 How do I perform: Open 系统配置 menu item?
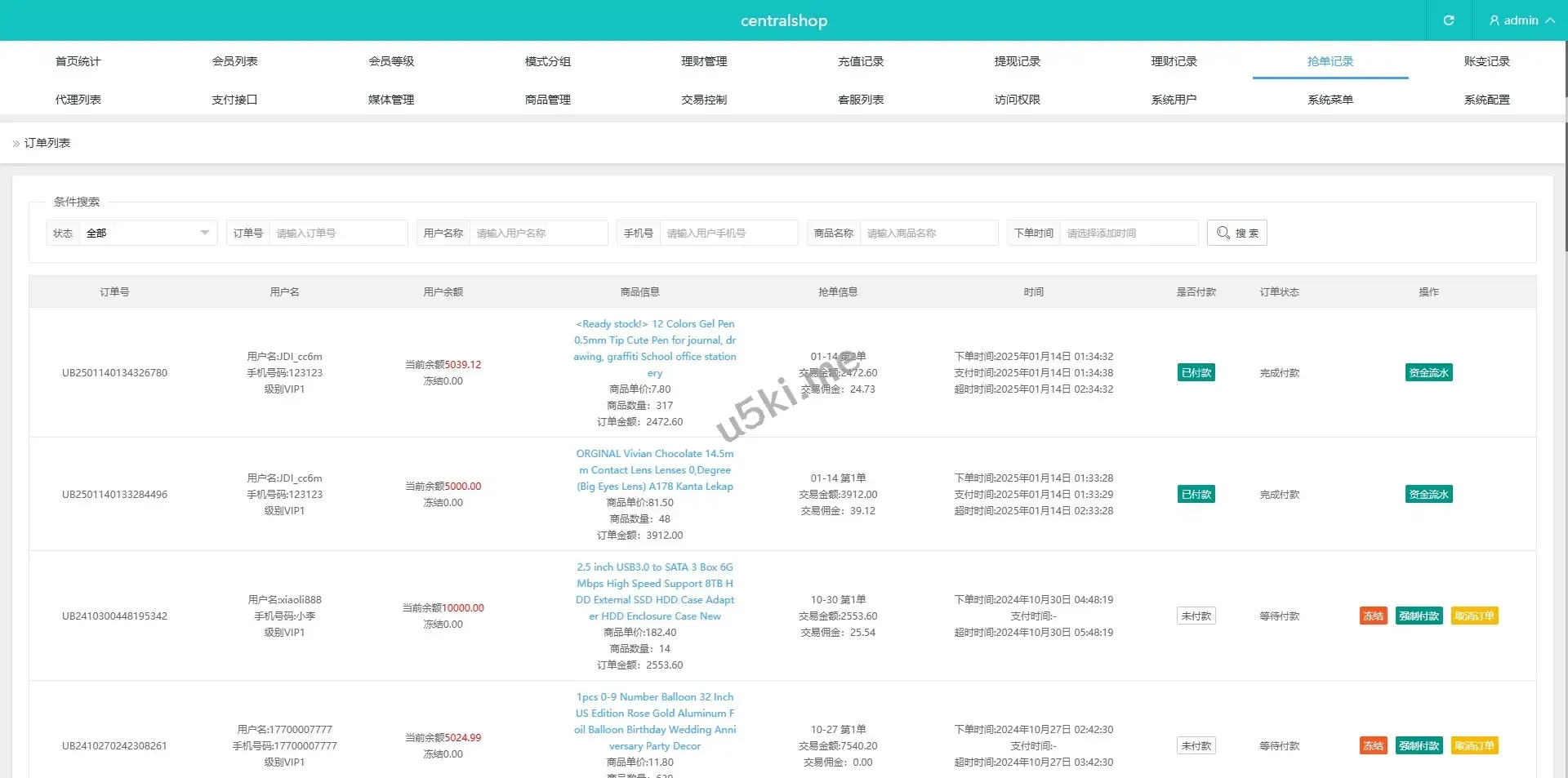click(1486, 100)
